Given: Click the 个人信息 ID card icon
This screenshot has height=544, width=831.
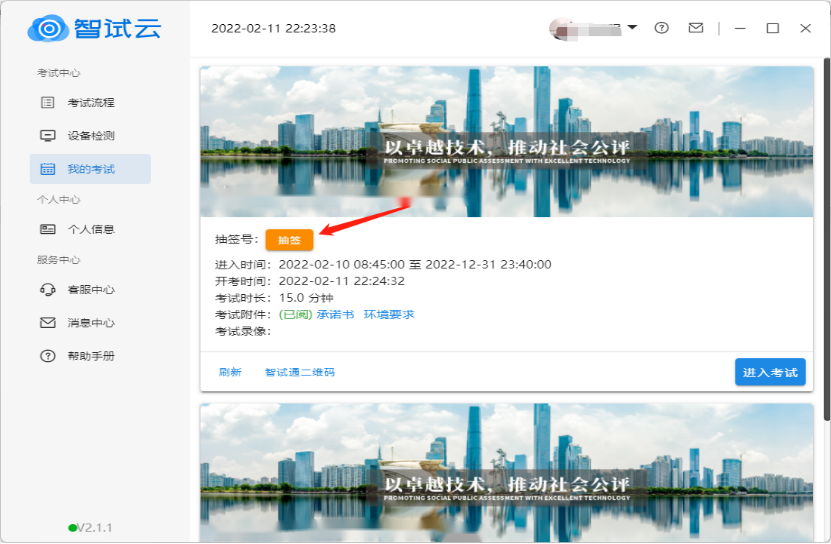Looking at the screenshot, I should point(47,229).
